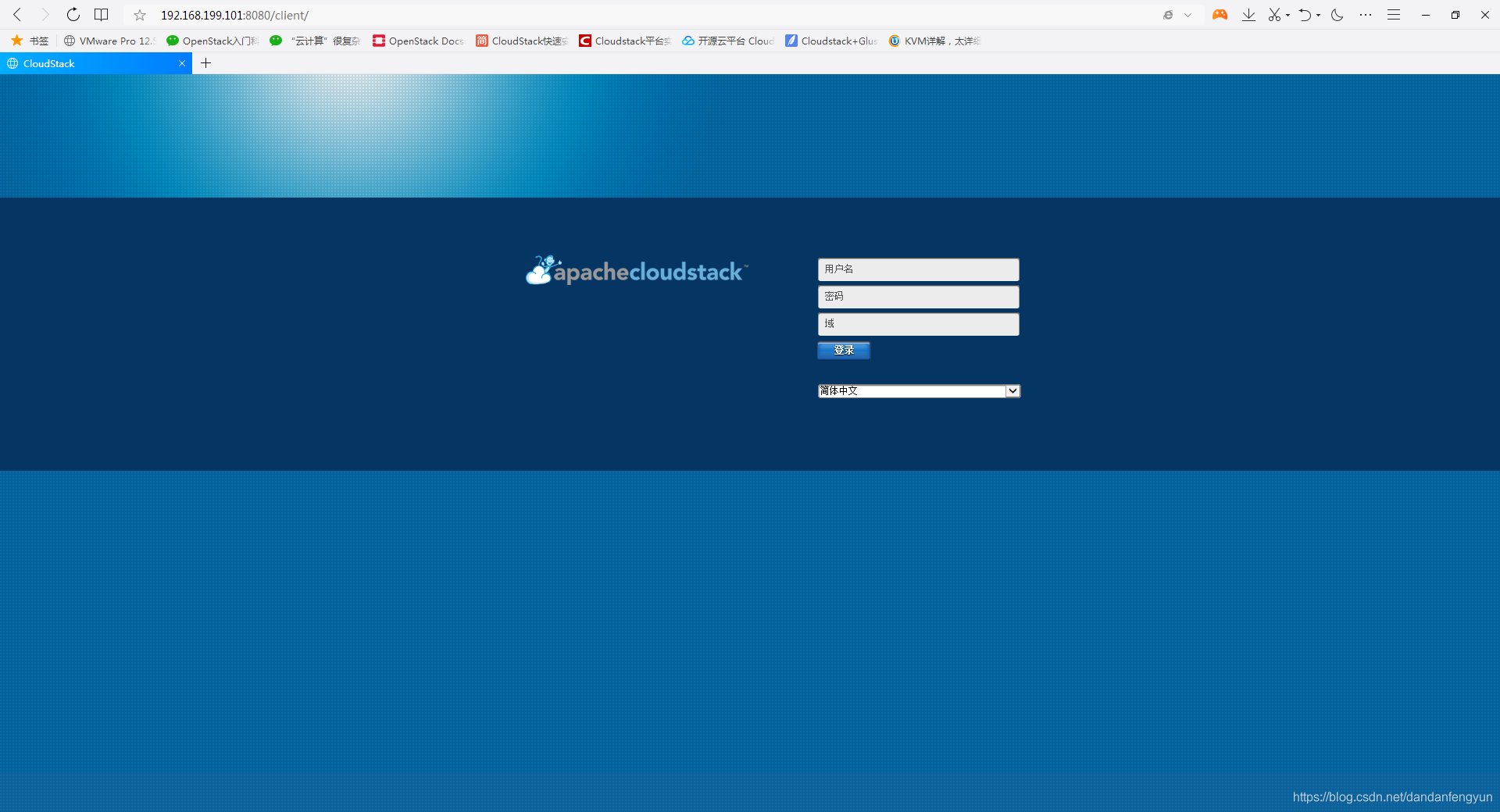1500x812 pixels.
Task: Click the 密码 password field
Action: pyautogui.click(x=919, y=297)
